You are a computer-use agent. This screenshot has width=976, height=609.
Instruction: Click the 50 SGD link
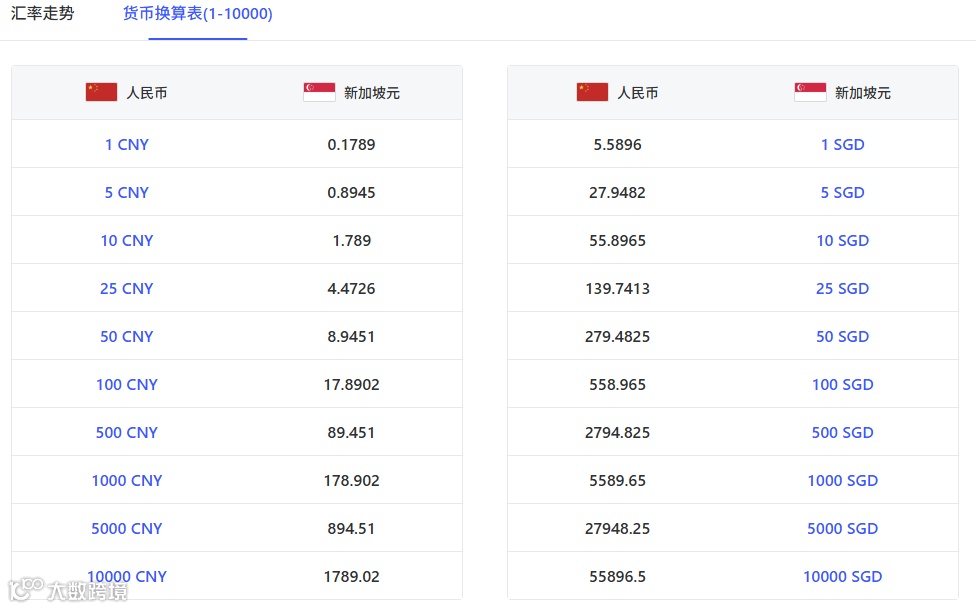pyautogui.click(x=843, y=336)
